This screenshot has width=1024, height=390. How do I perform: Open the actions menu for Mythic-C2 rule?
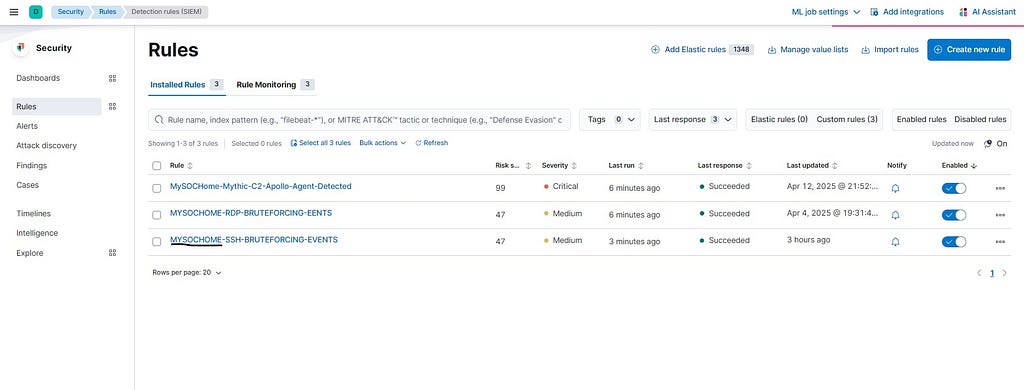(1000, 188)
